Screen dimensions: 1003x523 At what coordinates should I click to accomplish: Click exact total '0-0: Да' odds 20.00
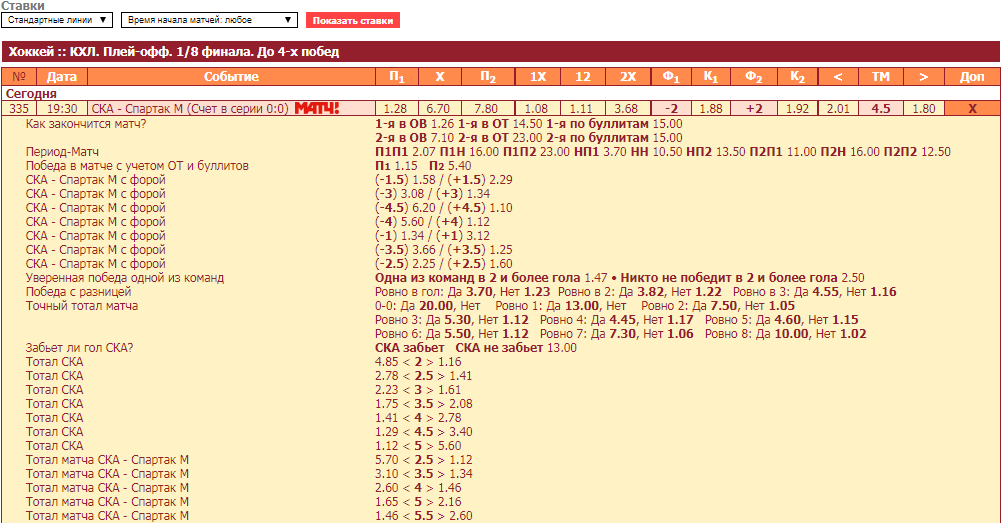(x=436, y=306)
